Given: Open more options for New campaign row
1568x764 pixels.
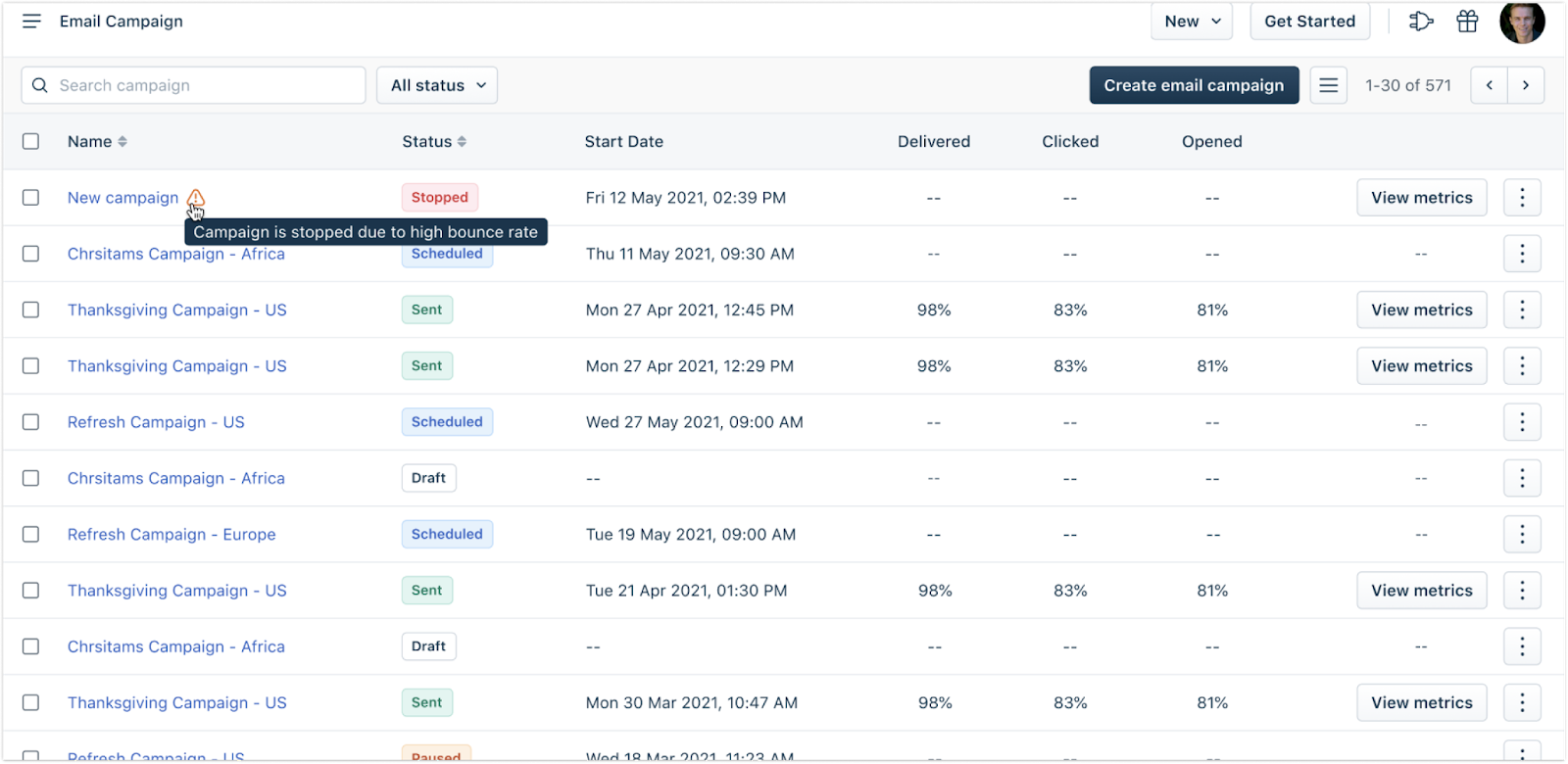Looking at the screenshot, I should [1522, 198].
